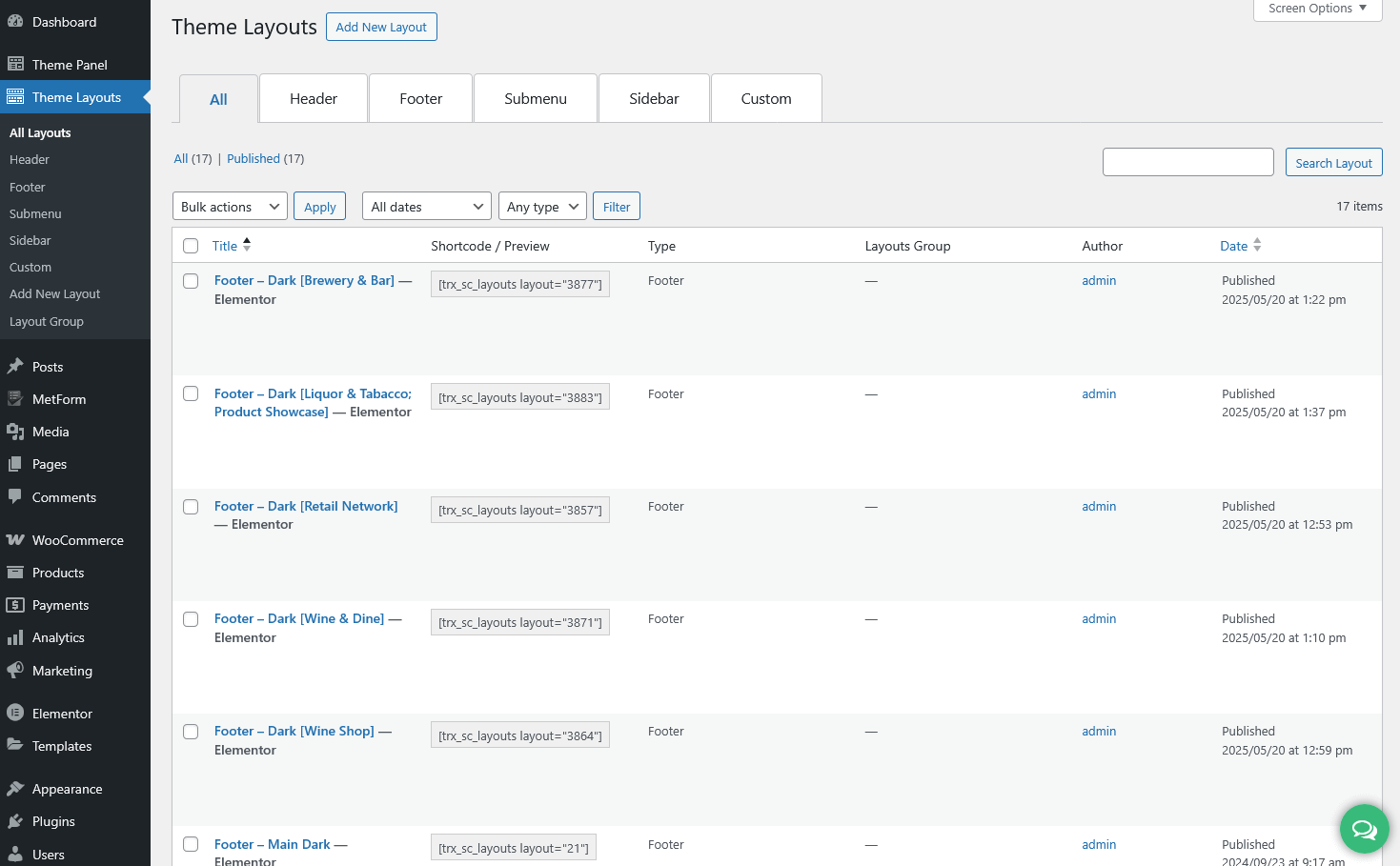1400x866 pixels.
Task: Click the Search Layout button
Action: 1333,163
